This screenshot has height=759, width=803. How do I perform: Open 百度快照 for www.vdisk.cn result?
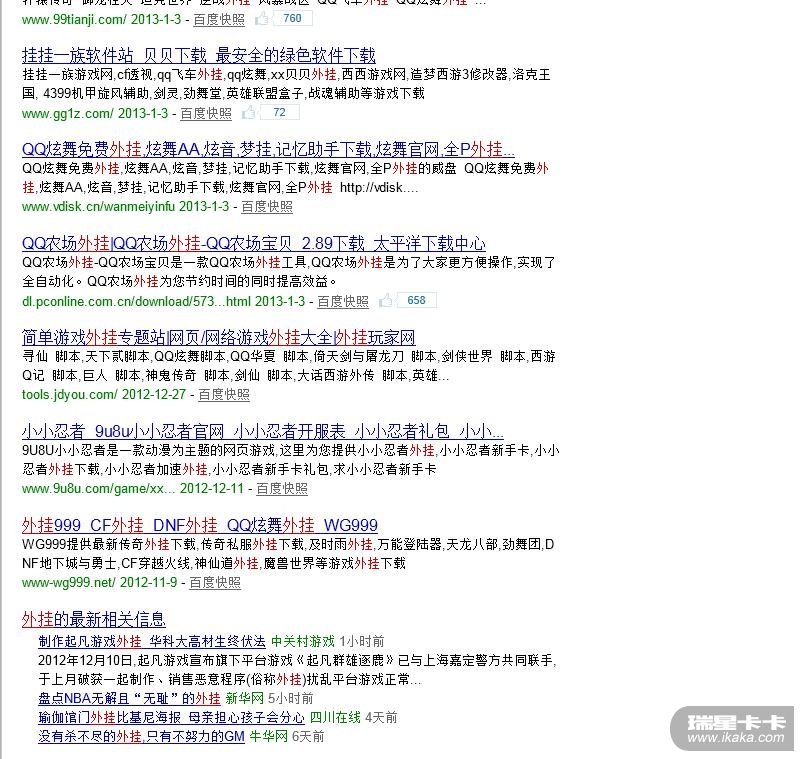[267, 206]
